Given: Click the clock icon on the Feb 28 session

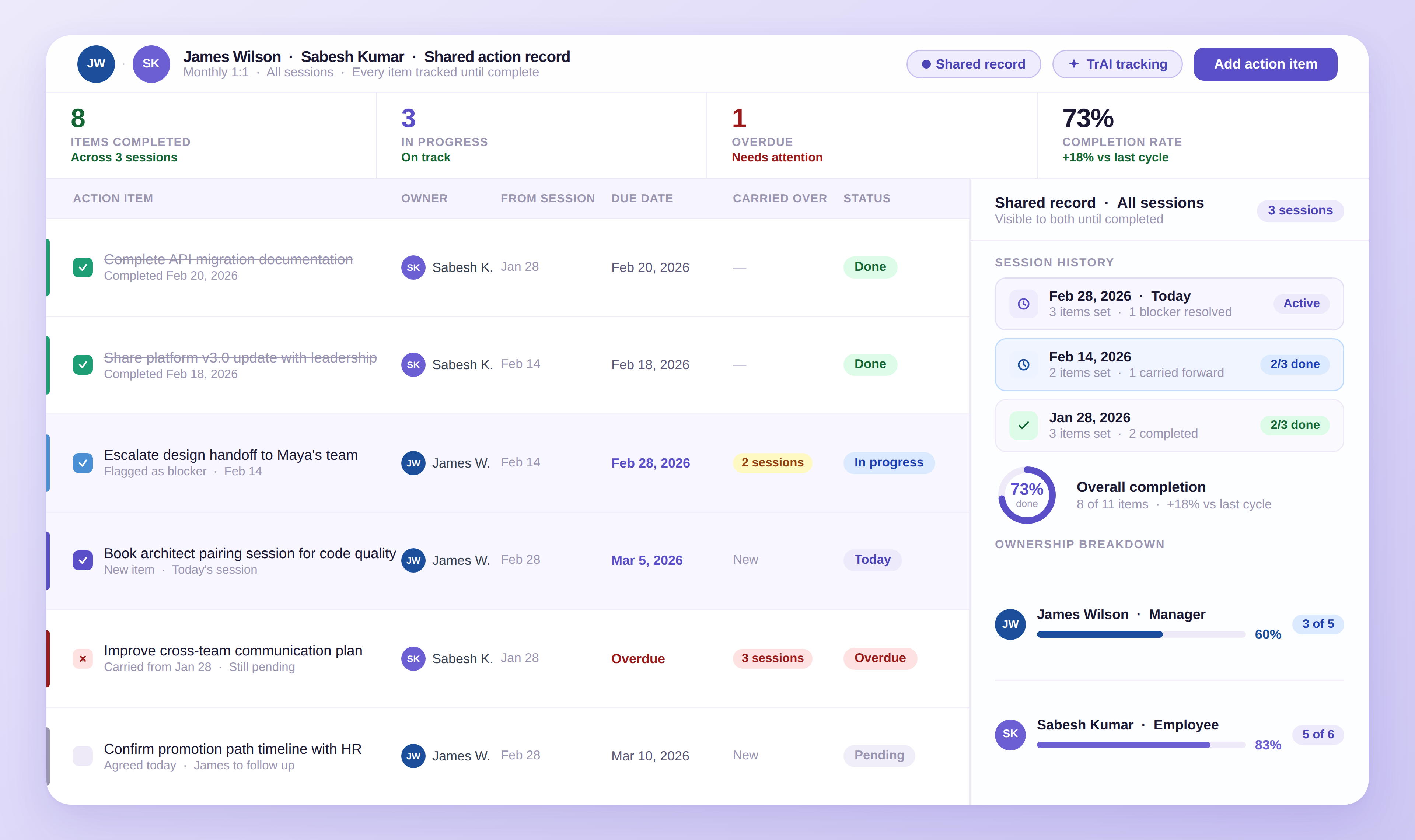Looking at the screenshot, I should (1023, 304).
